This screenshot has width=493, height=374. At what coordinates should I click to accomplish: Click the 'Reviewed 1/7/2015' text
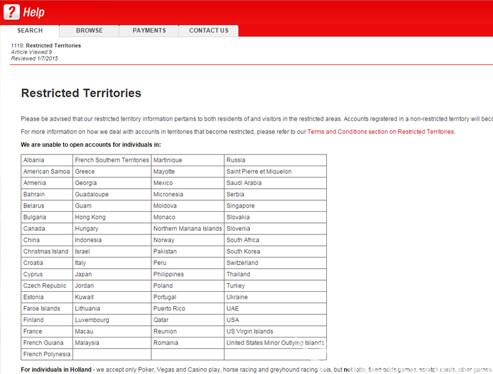click(x=34, y=58)
